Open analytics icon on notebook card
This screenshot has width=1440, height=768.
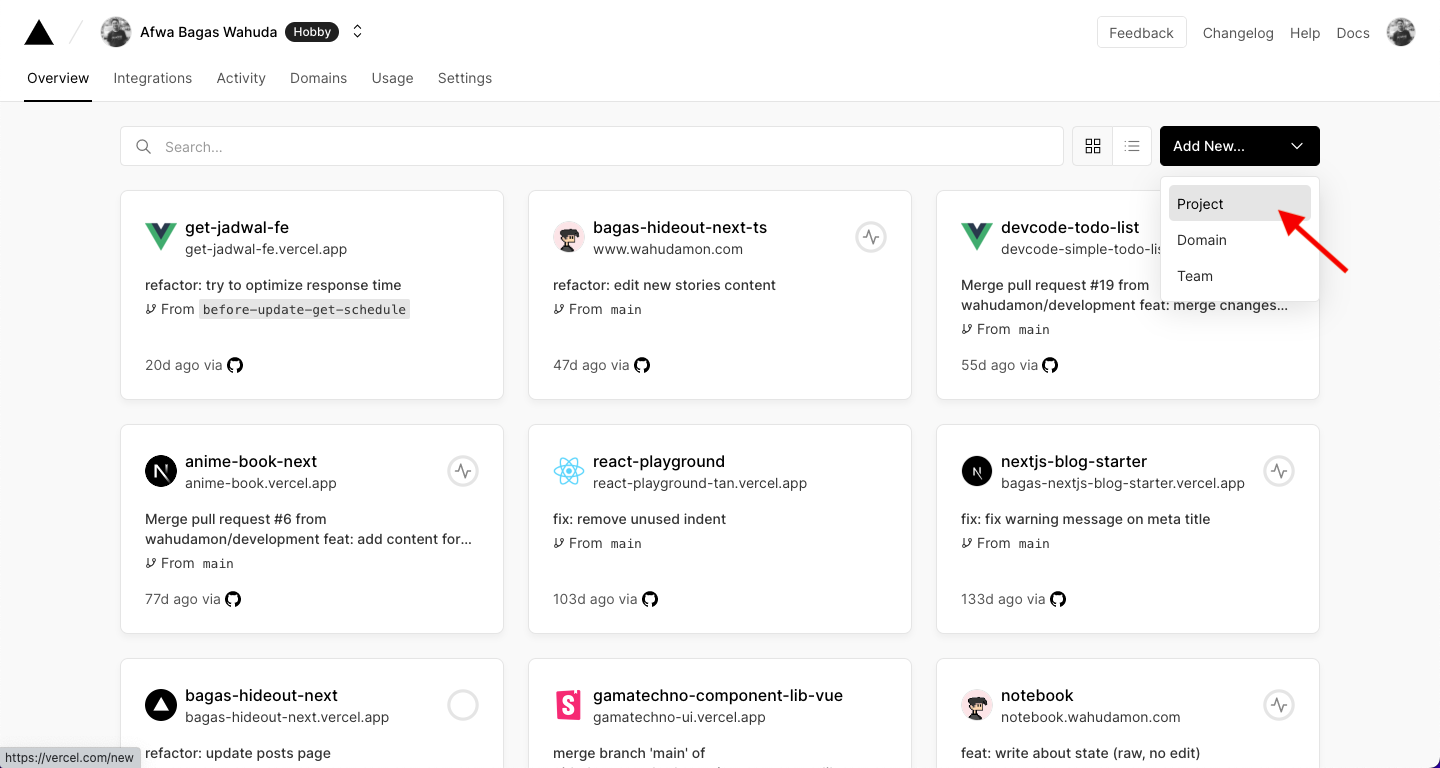(x=1279, y=705)
